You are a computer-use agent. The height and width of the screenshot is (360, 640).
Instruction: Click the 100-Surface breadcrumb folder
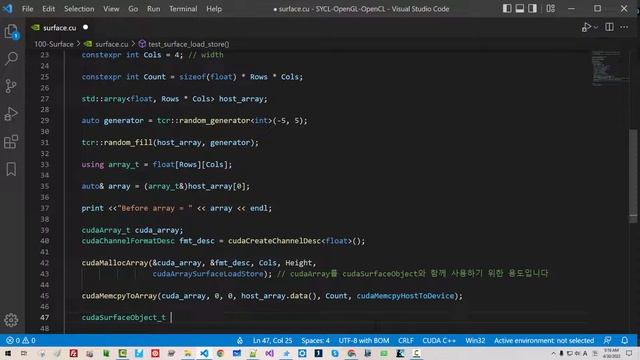(x=53, y=44)
